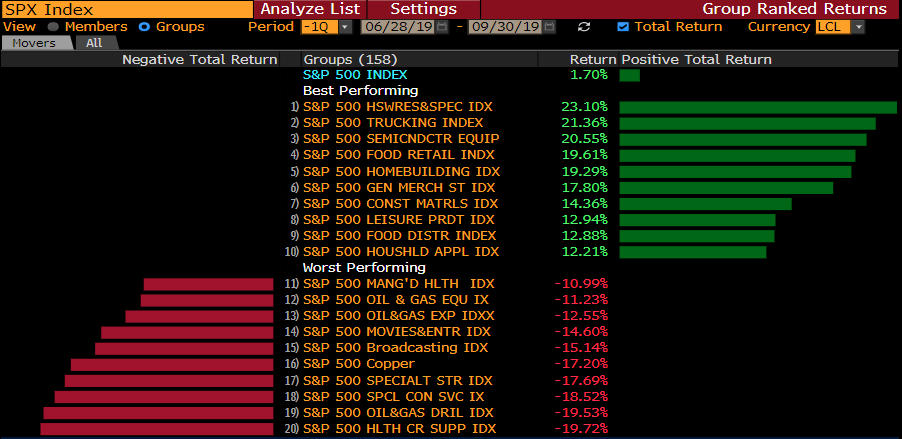Open S&P 500 TRUCKING INDEX group
This screenshot has height=439, width=902.
[393, 123]
